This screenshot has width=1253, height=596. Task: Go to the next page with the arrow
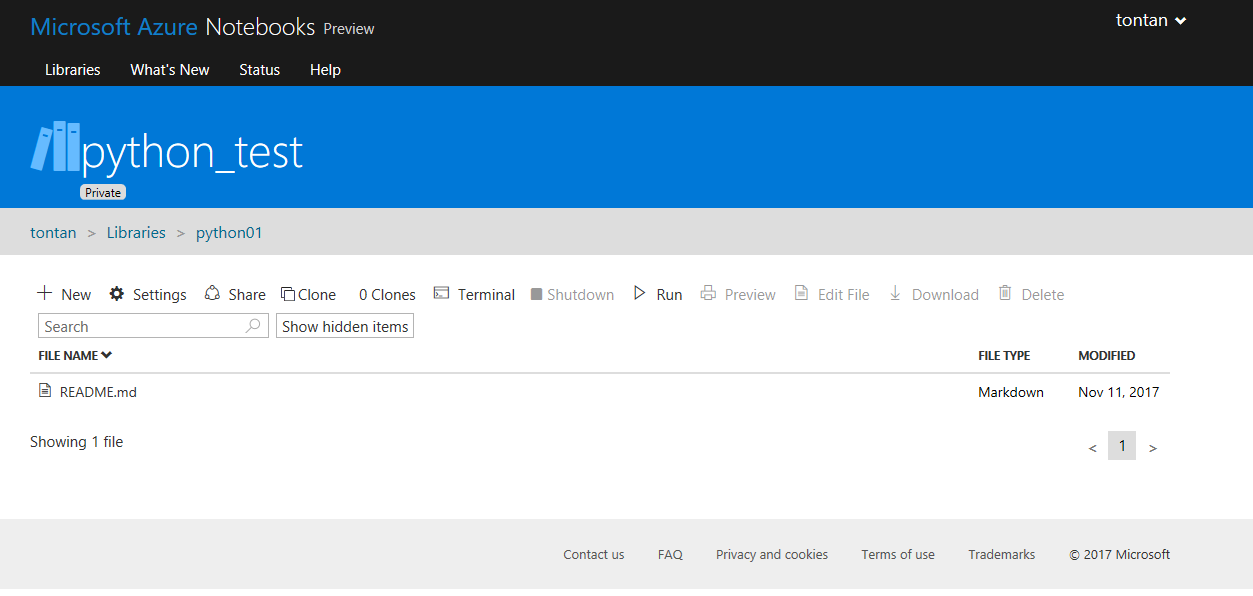click(1152, 446)
